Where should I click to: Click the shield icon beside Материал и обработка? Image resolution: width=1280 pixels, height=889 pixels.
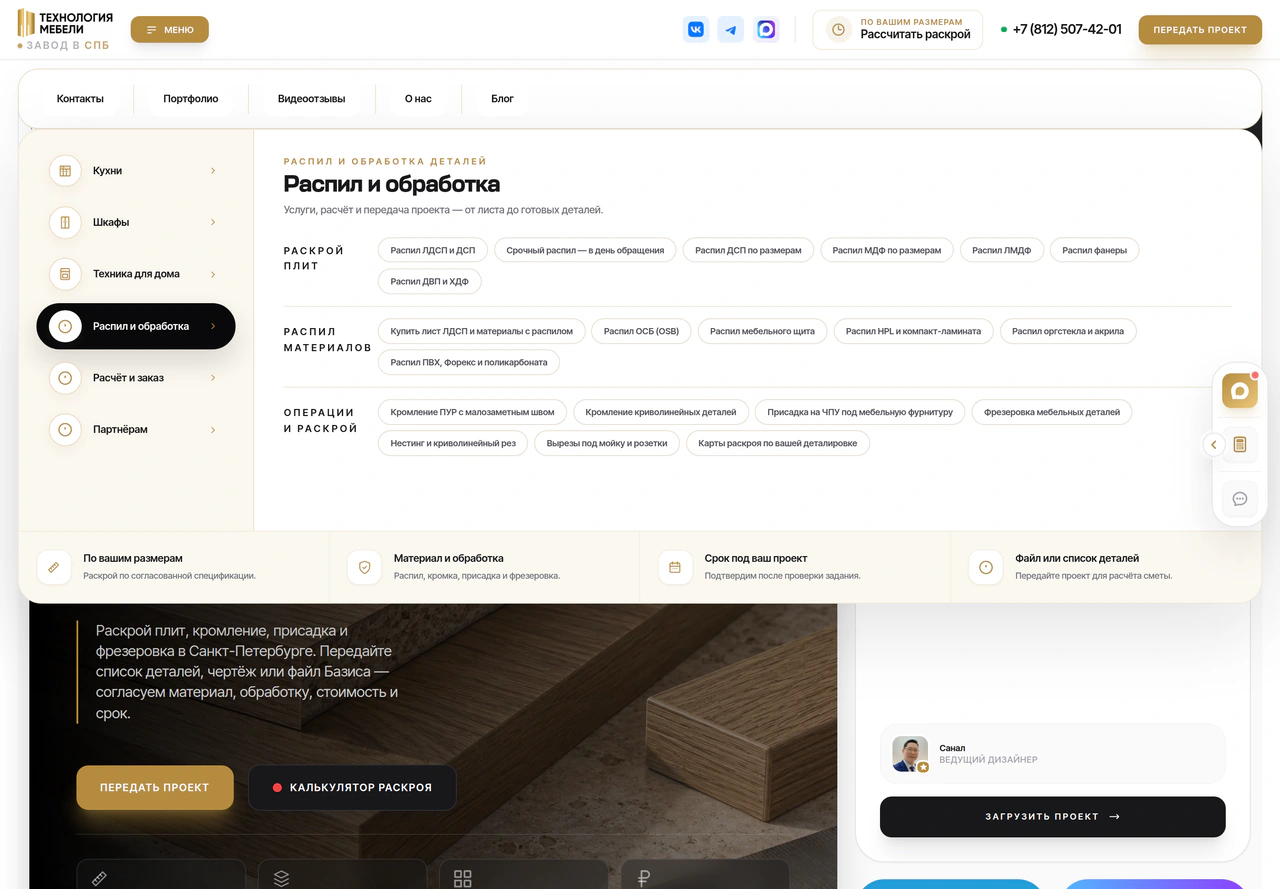[365, 567]
